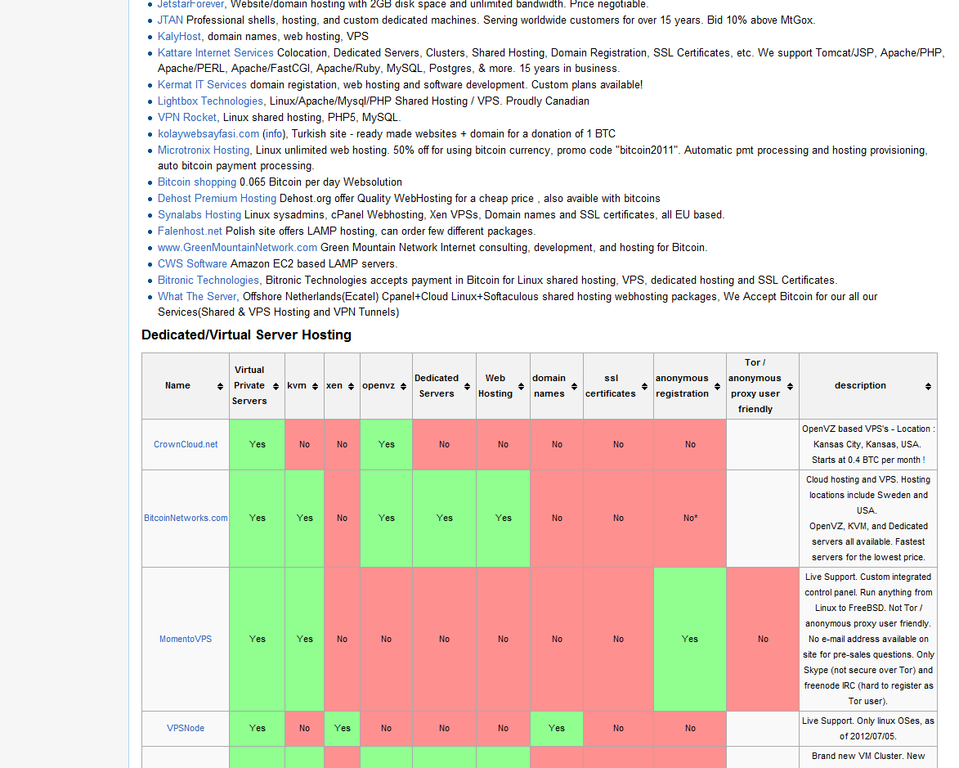Click the description column header text
Viewport: 959px width, 768px height.
pos(860,386)
